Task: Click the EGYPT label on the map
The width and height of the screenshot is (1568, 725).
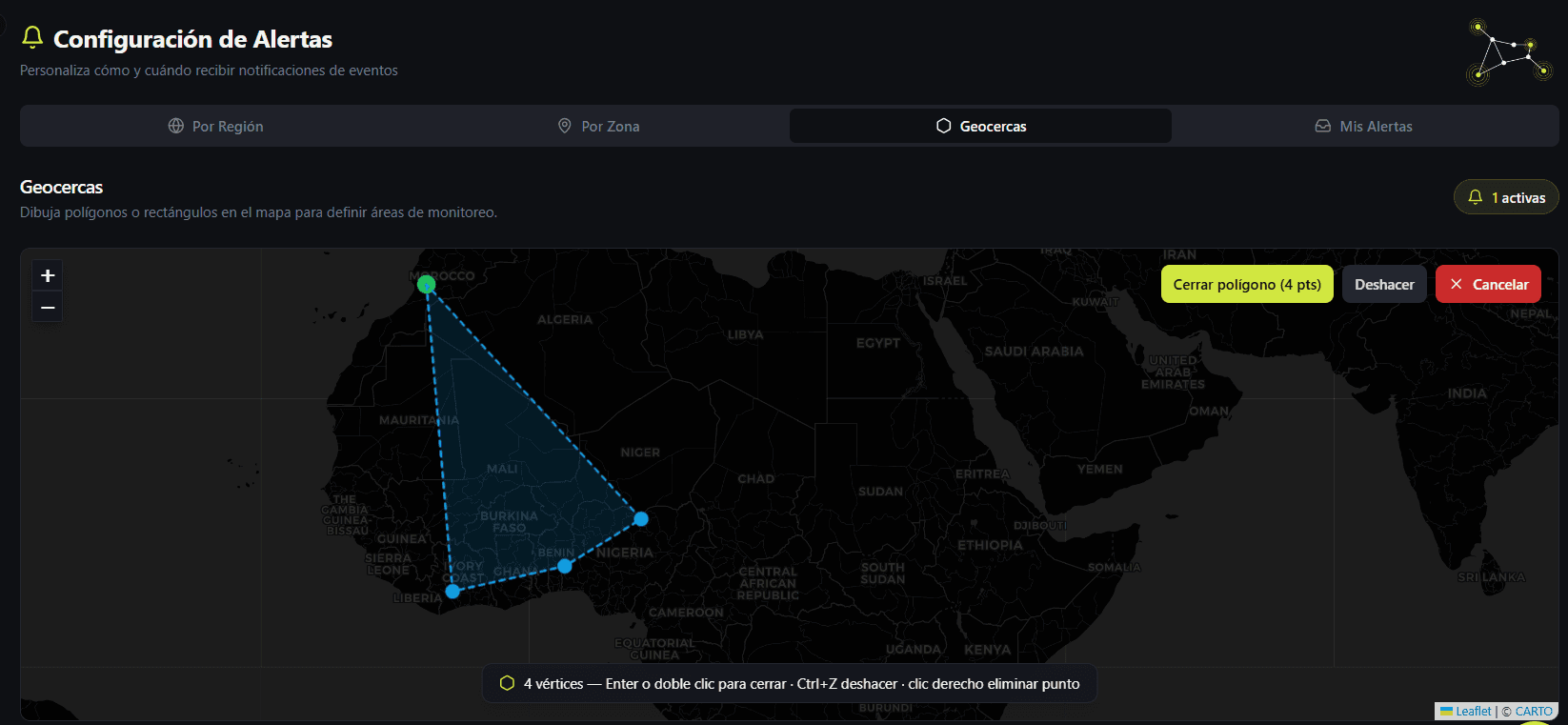Action: pos(878,343)
